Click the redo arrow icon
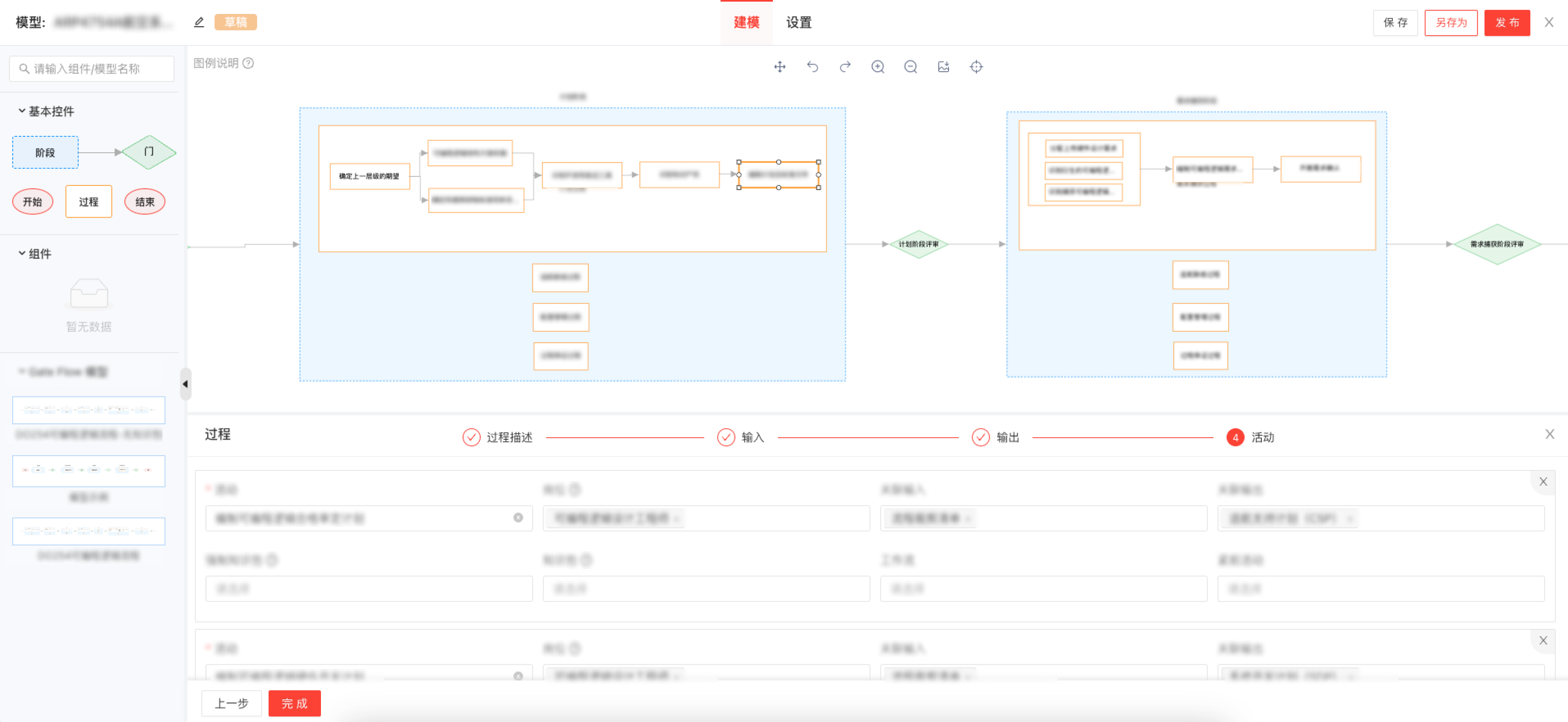This screenshot has height=722, width=1568. point(845,67)
